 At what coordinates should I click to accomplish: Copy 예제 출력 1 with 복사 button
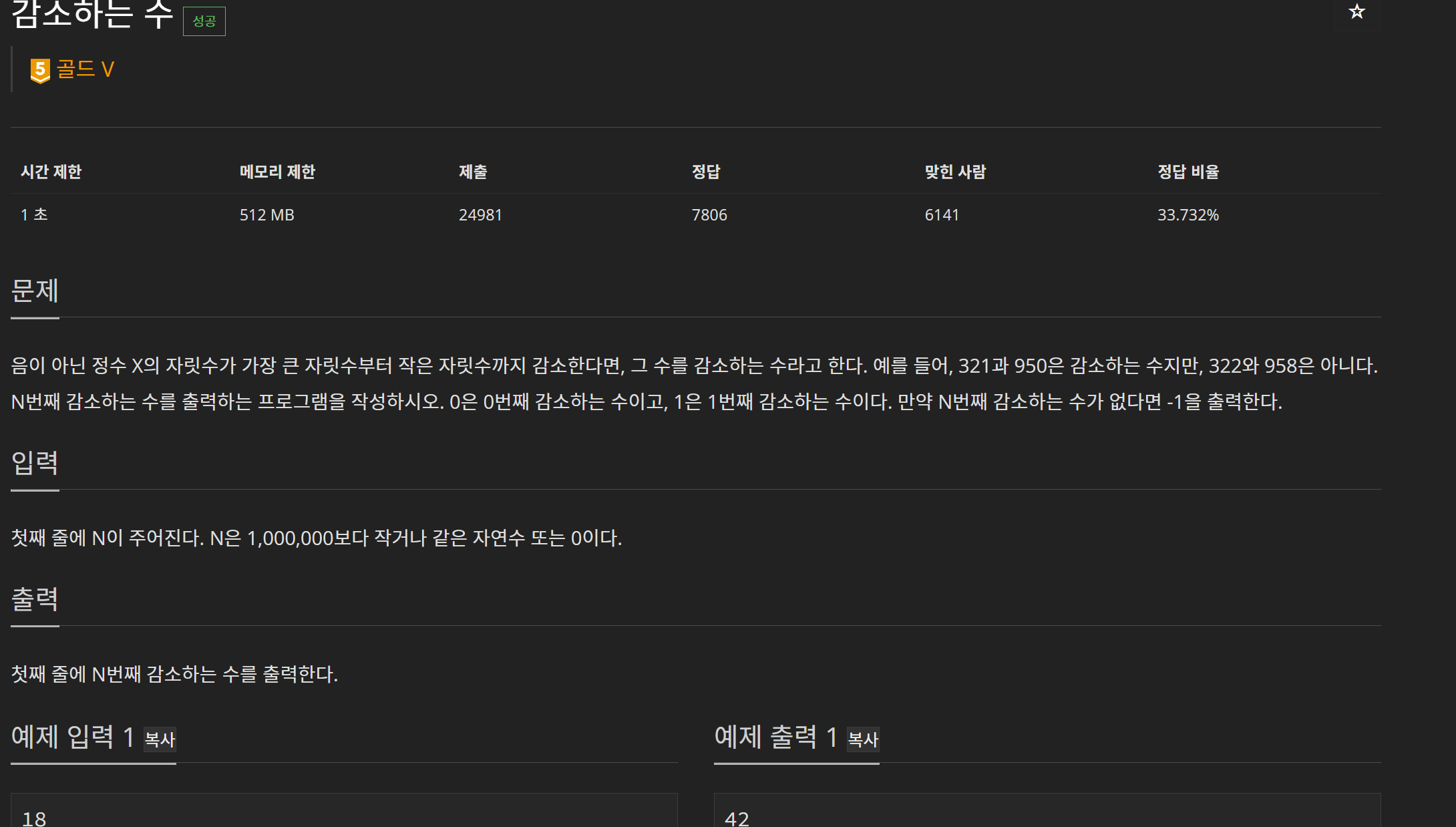(x=863, y=739)
